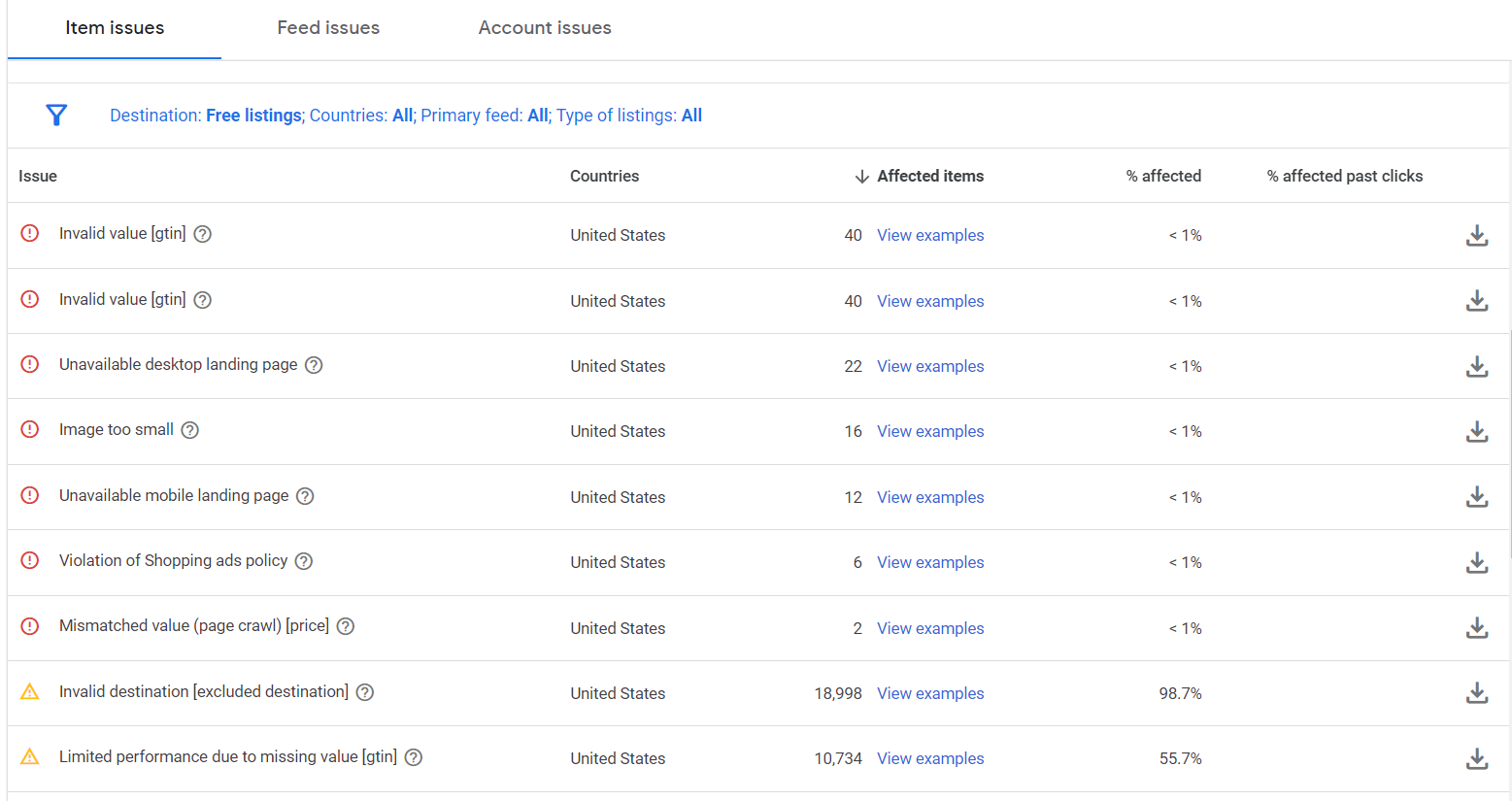Click the error icon for Unavailable desktop landing page

click(30, 364)
